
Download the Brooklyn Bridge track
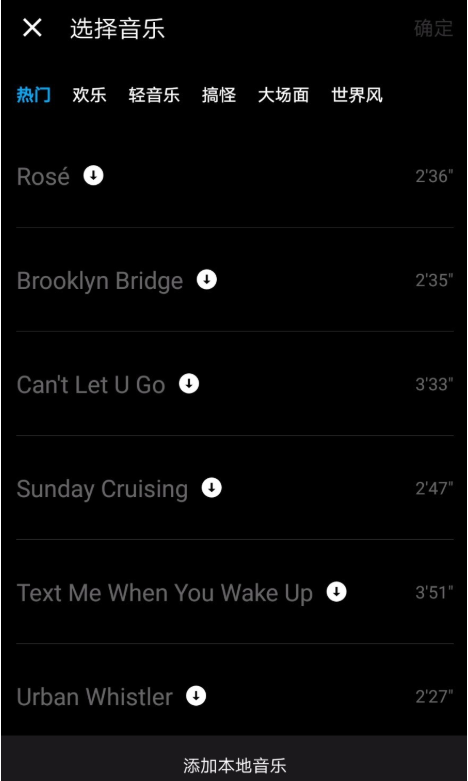[x=207, y=280]
